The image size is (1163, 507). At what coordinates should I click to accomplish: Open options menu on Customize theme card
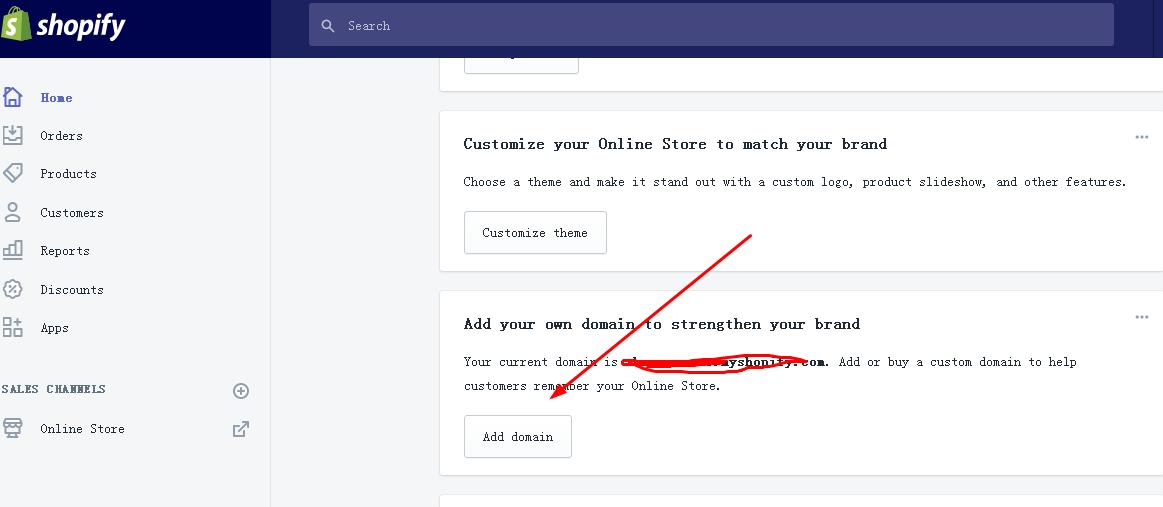pyautogui.click(x=1141, y=137)
